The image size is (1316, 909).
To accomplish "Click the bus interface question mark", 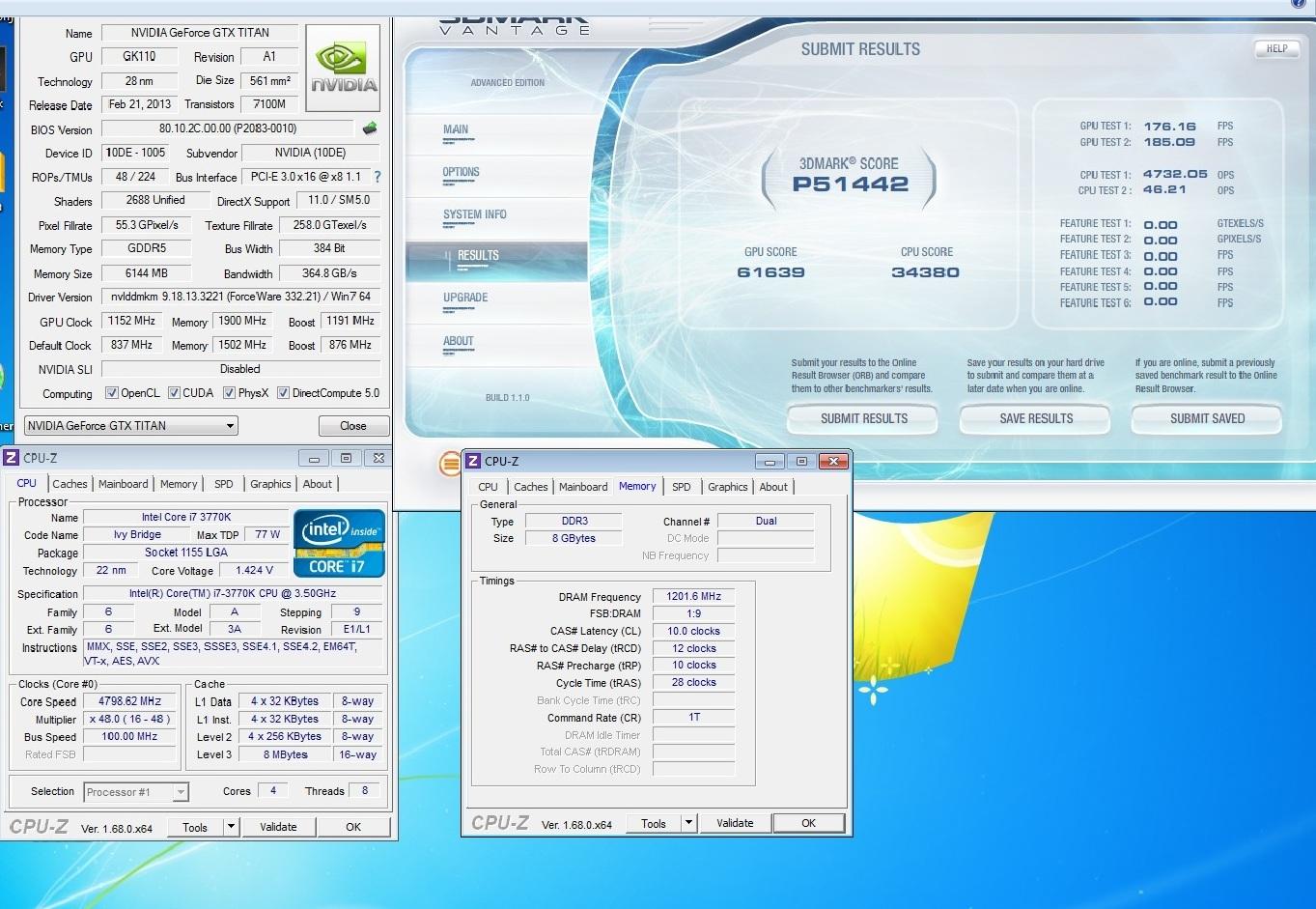I will (x=378, y=177).
